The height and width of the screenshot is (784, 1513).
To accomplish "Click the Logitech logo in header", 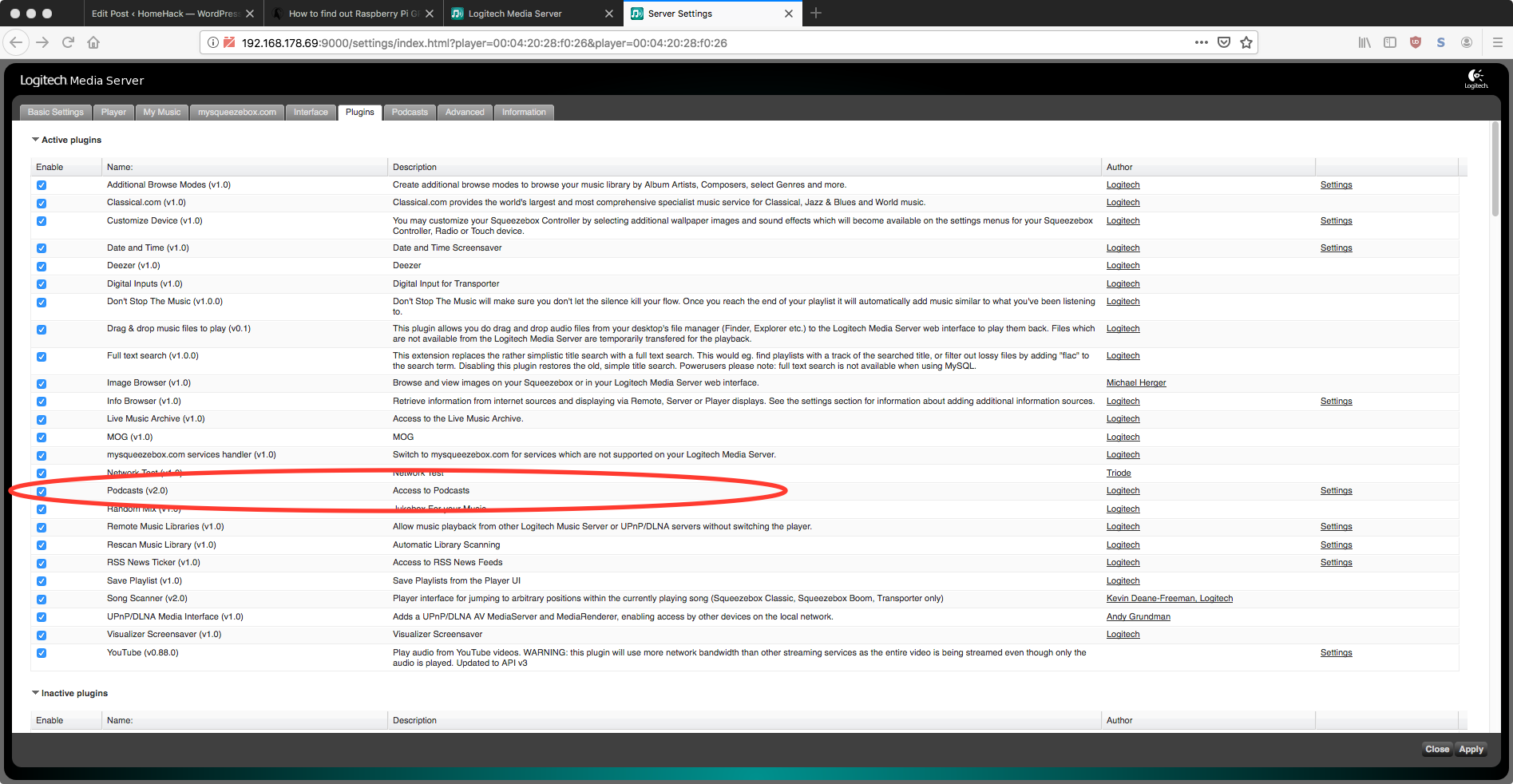I will coord(1475,78).
